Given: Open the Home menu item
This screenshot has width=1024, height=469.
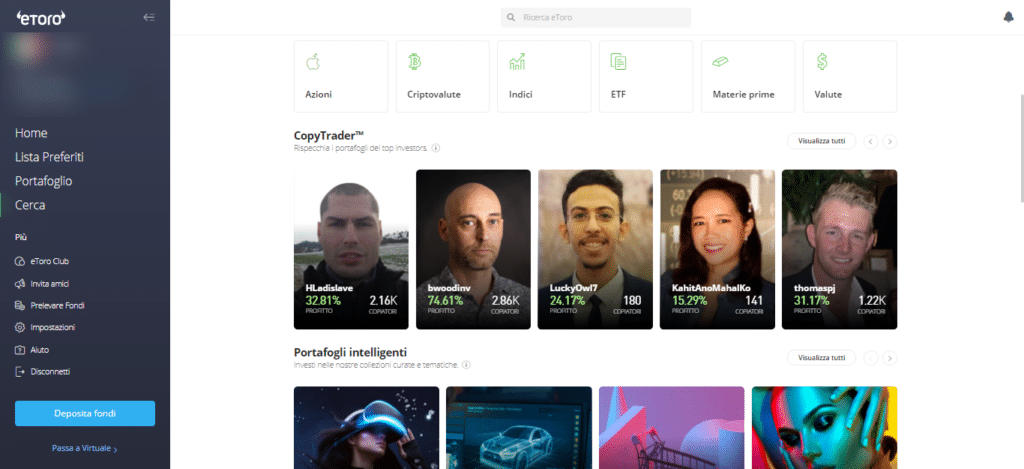Looking at the screenshot, I should coord(31,133).
